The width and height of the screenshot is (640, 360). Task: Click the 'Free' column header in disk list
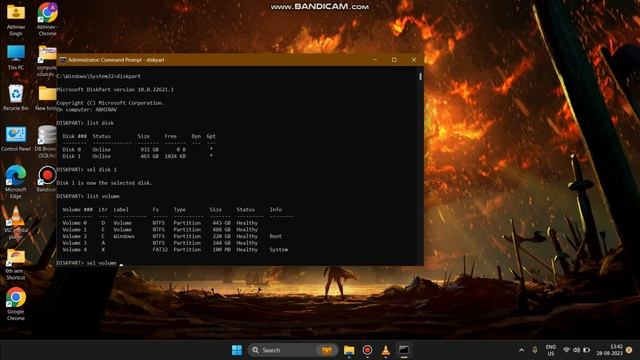tap(171, 136)
